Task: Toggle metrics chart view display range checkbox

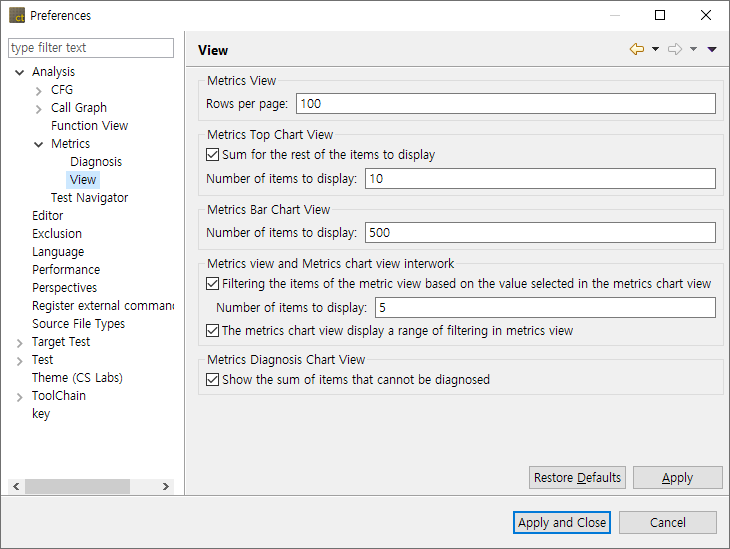Action: [212, 331]
